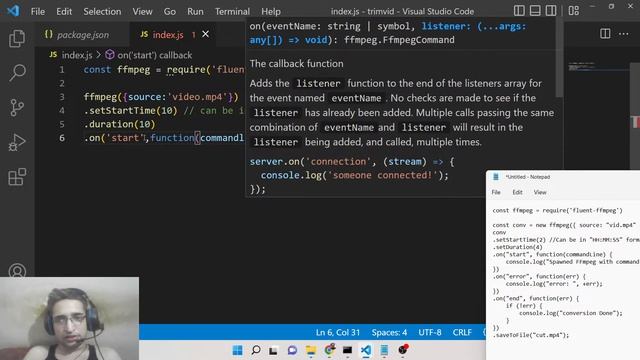Viewport: 640px width, 360px height.
Task: Click the require keyword on line 1
Action: (x=186, y=70)
